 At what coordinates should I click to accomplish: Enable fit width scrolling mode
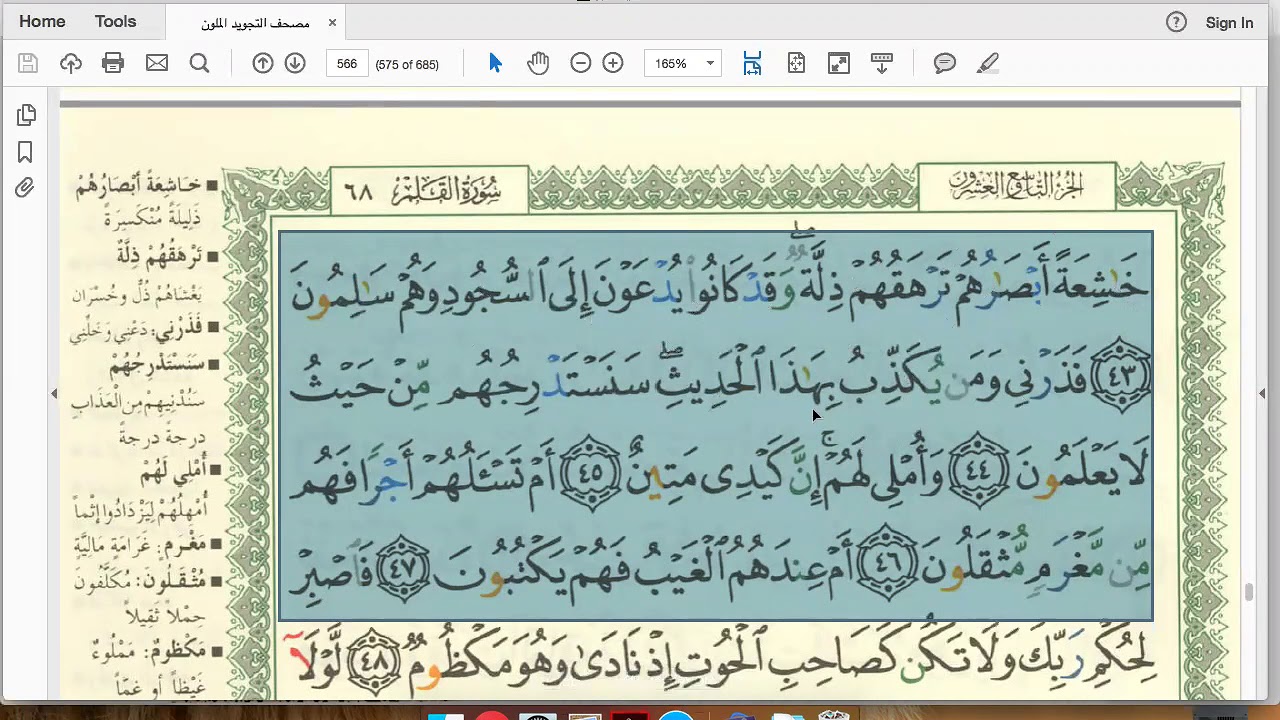(x=752, y=63)
